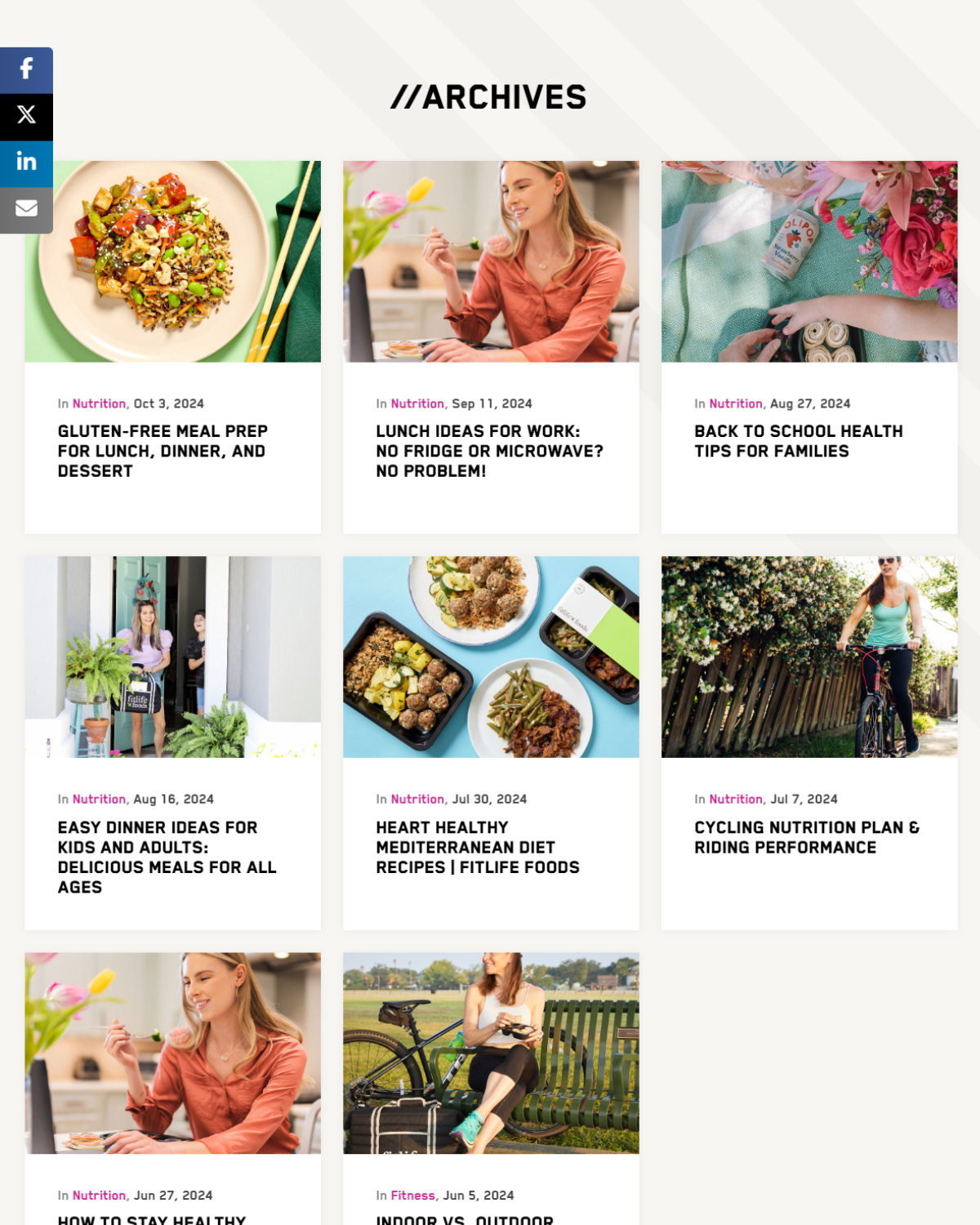The height and width of the screenshot is (1225, 980).
Task: Click the Olipop can picnic thumbnail
Action: [809, 261]
